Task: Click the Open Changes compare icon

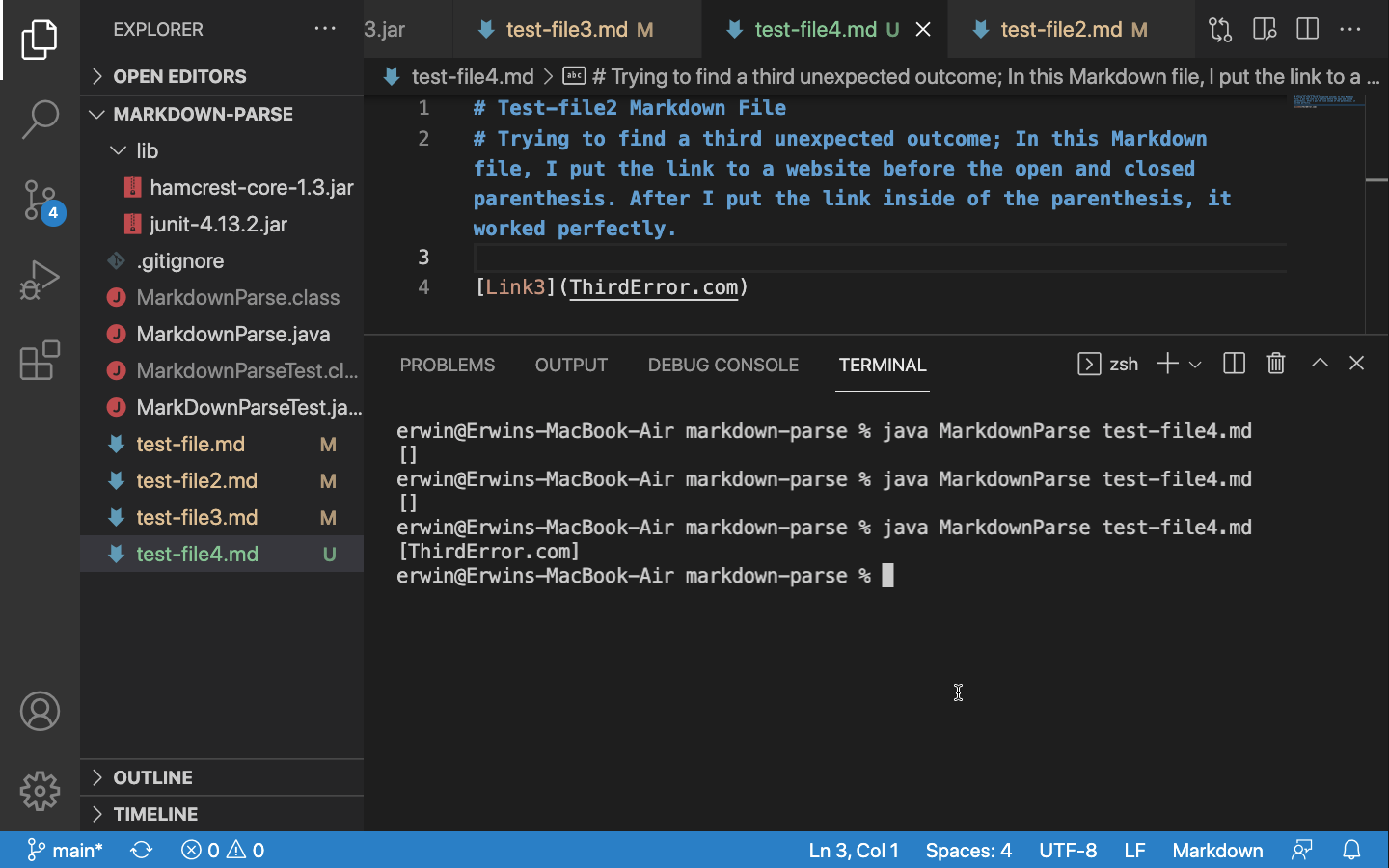Action: coord(1220,29)
